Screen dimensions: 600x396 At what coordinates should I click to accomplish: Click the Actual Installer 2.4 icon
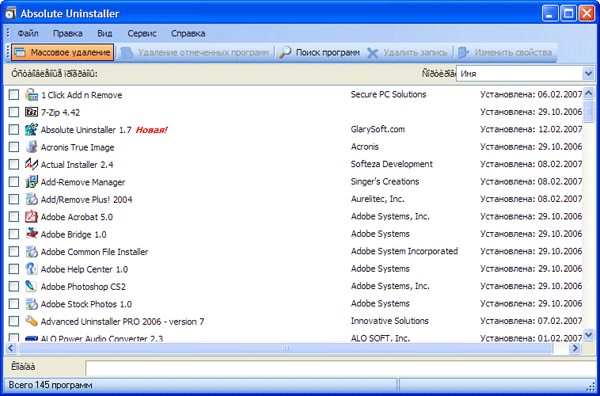coord(31,164)
